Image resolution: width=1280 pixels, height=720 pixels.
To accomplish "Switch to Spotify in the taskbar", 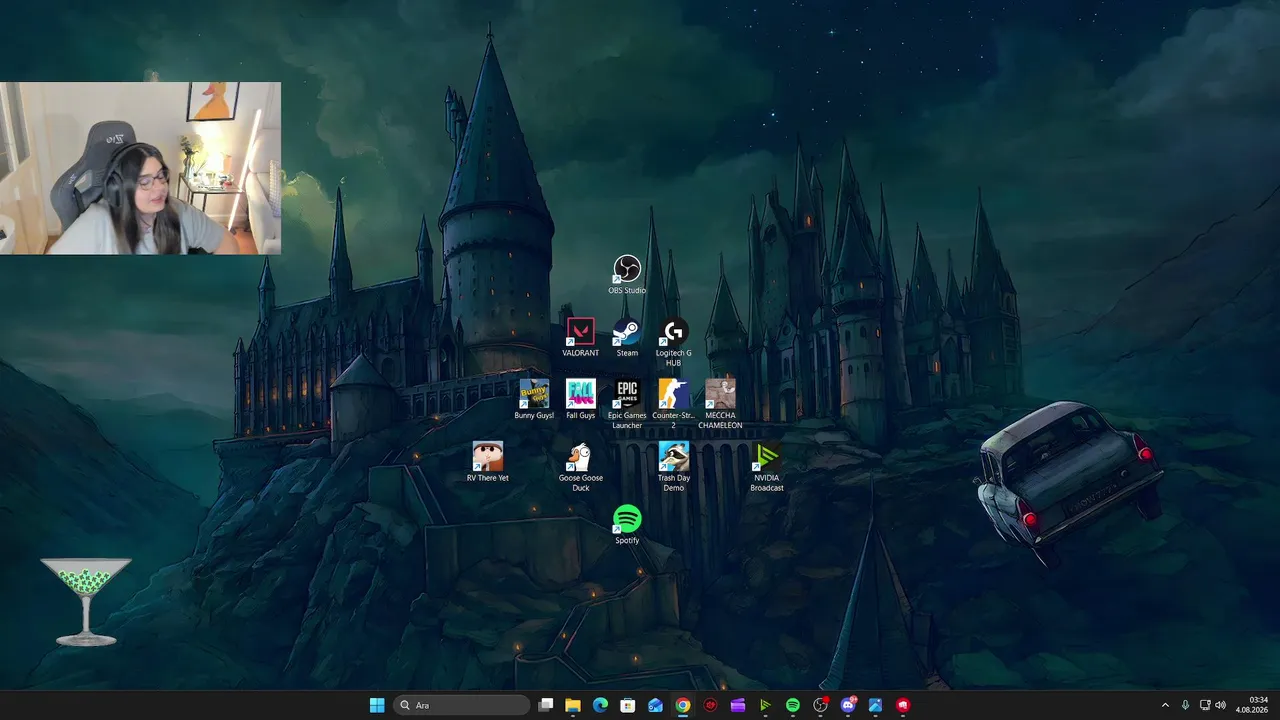I will [x=793, y=705].
